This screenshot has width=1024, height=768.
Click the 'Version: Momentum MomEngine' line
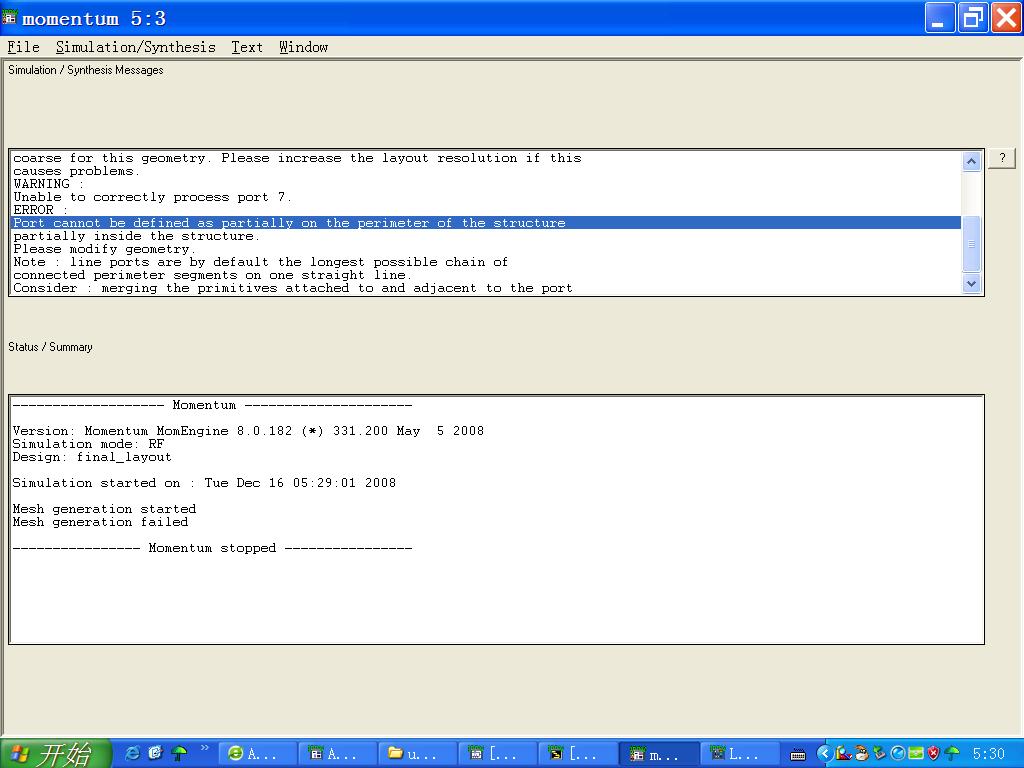[x=248, y=430]
